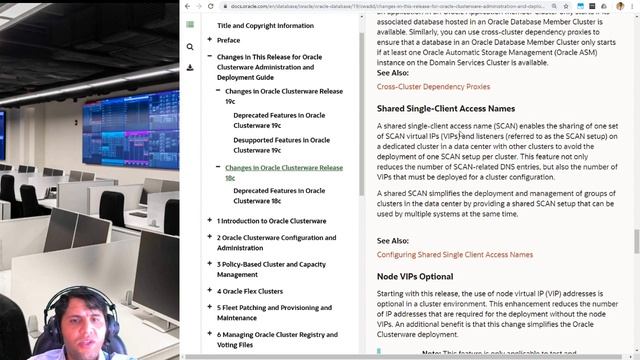Click the Shared Single-Client Access Names heading
The width and height of the screenshot is (640, 360).
pos(446,109)
